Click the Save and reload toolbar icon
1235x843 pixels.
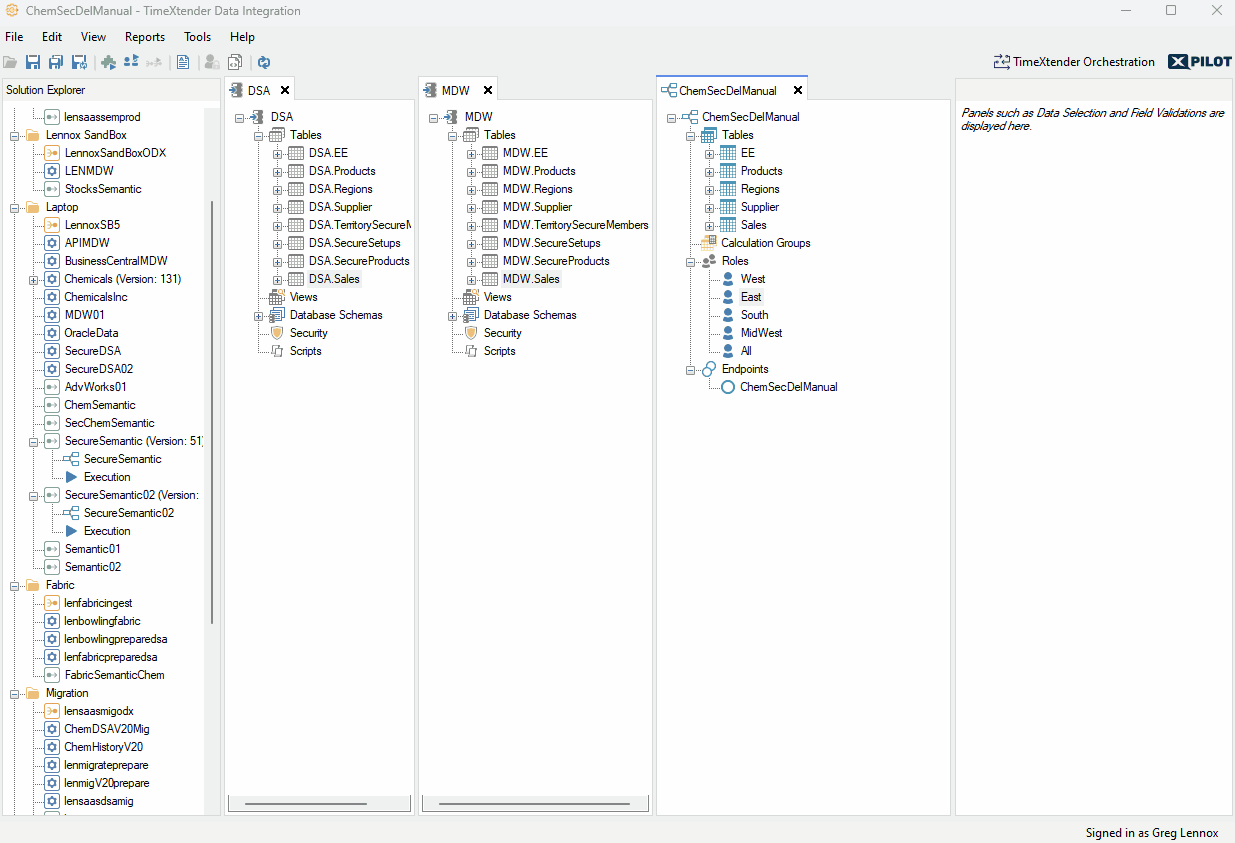point(79,62)
